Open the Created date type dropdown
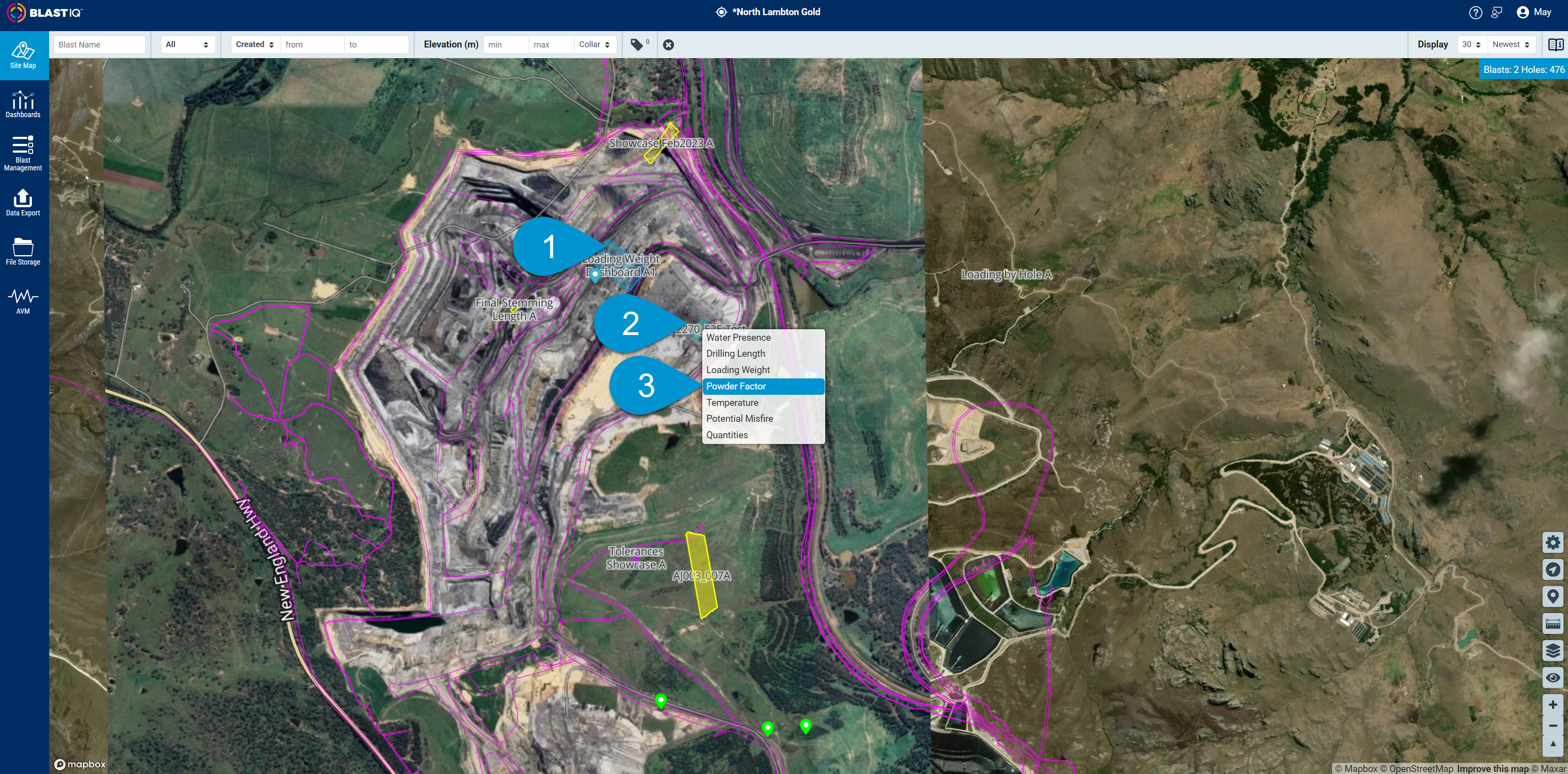The width and height of the screenshot is (1568, 774). (x=255, y=44)
